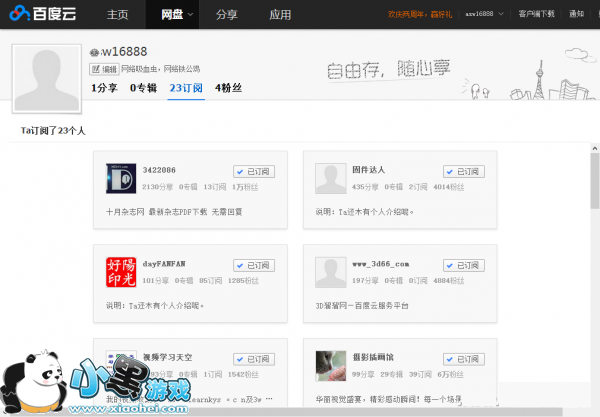Toggle 已订阅 for 摄影插画馆

pos(464,359)
